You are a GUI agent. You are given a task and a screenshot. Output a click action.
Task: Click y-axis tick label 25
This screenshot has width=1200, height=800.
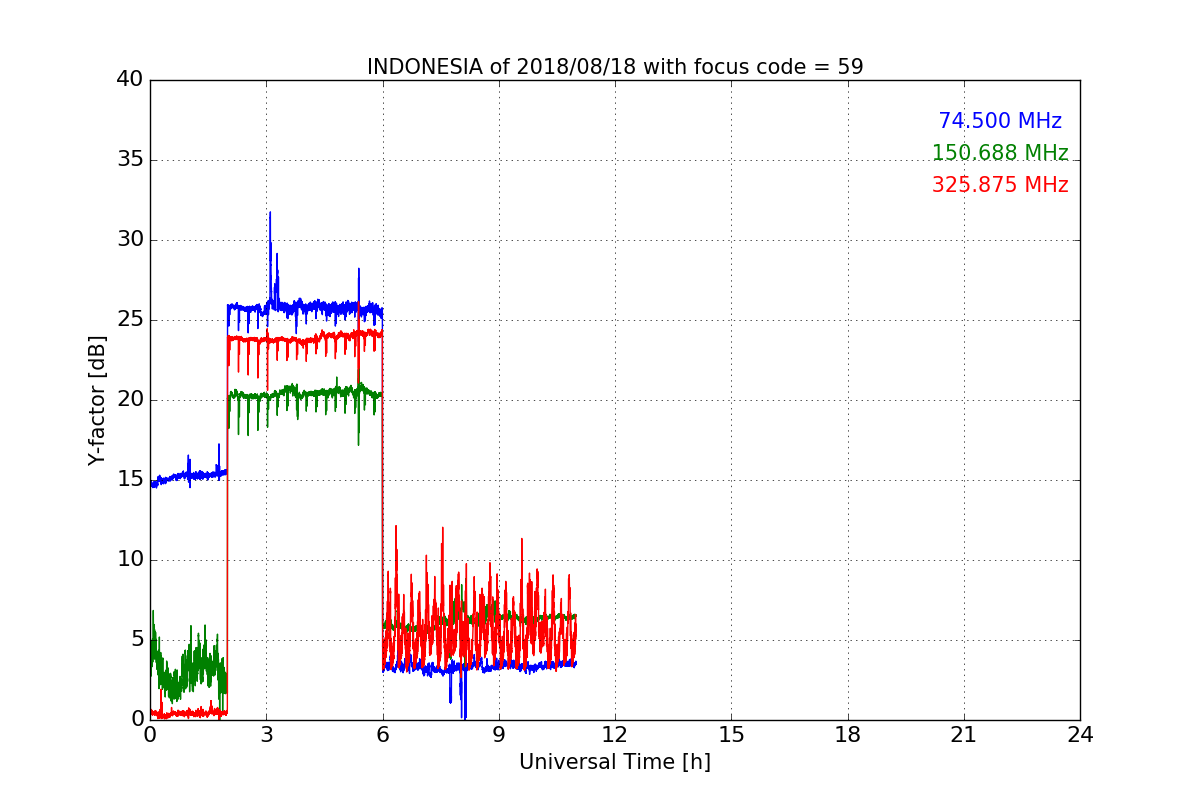[130, 320]
